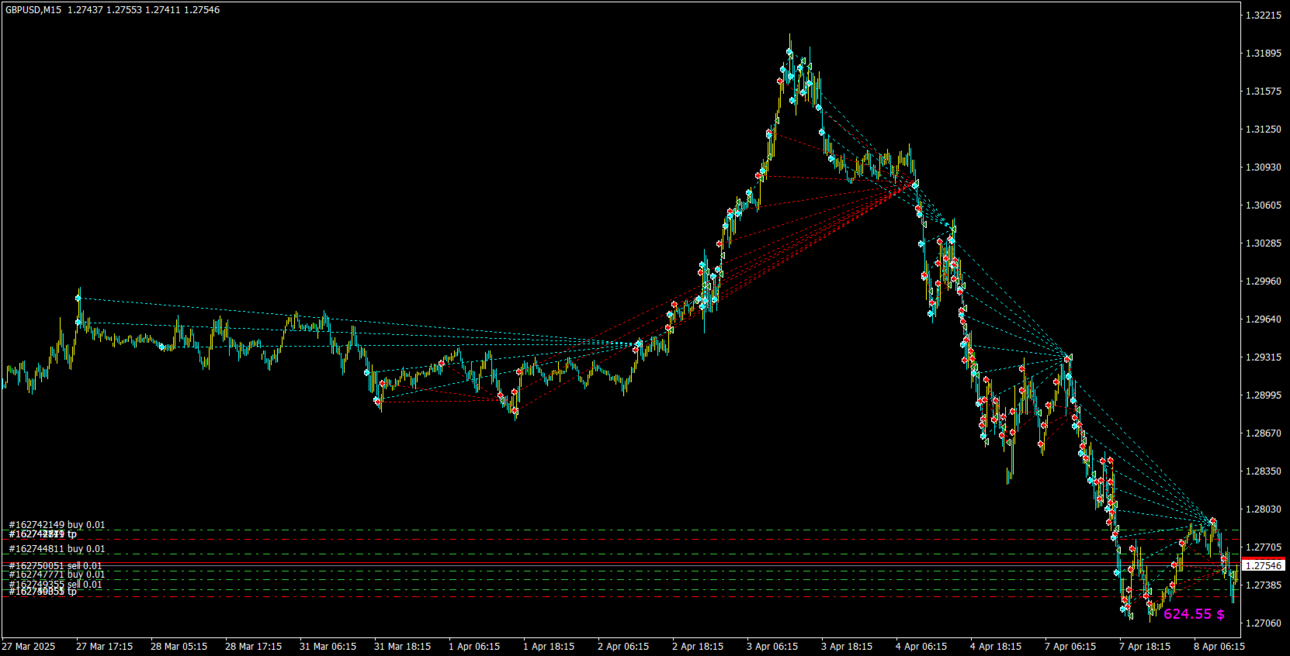This screenshot has height=656, width=1290.
Task: Select order #162750051 sell 0.01 line label
Action: (x=57, y=566)
